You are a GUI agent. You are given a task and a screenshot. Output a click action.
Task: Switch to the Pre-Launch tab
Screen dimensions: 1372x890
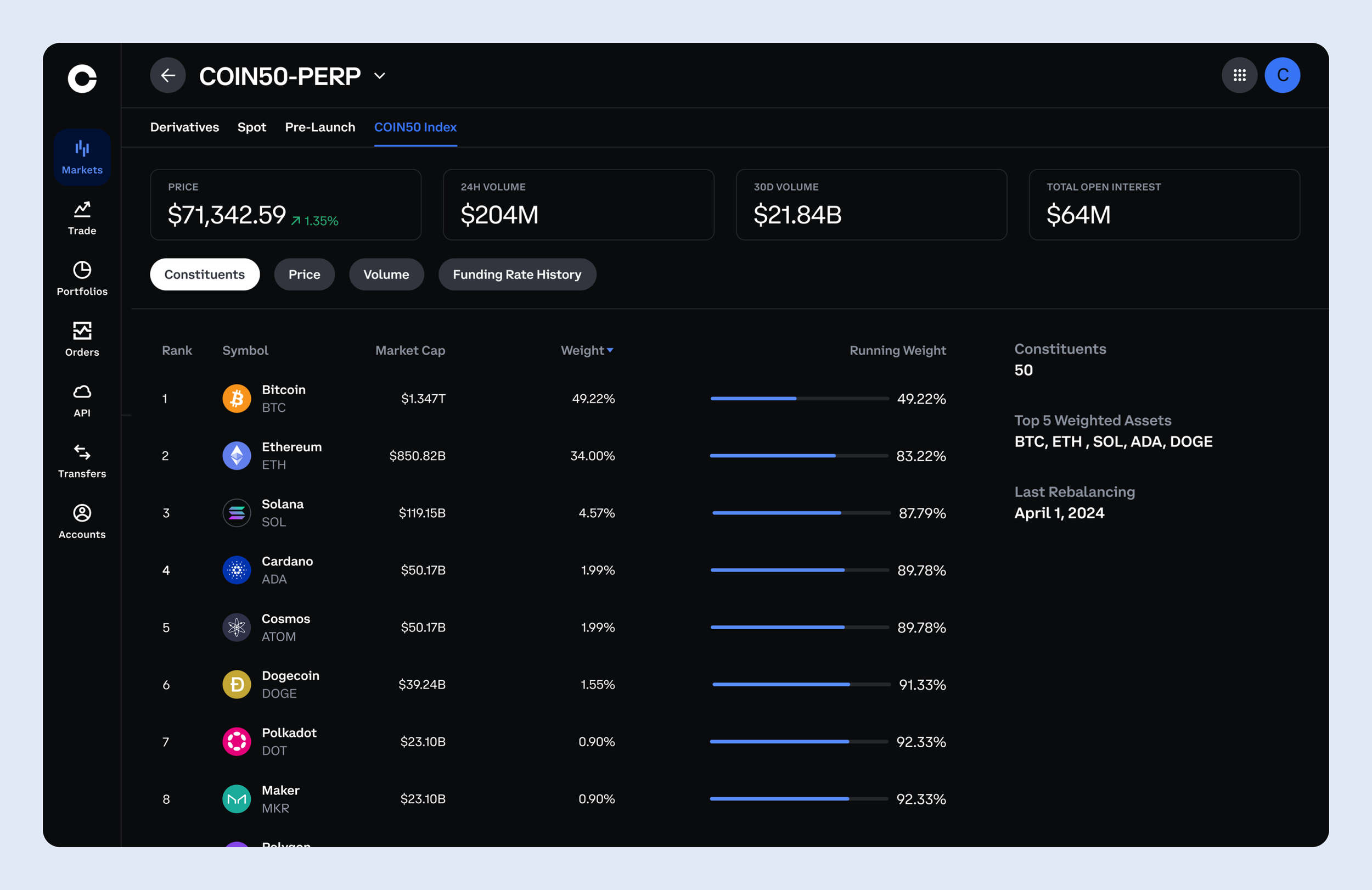point(320,127)
